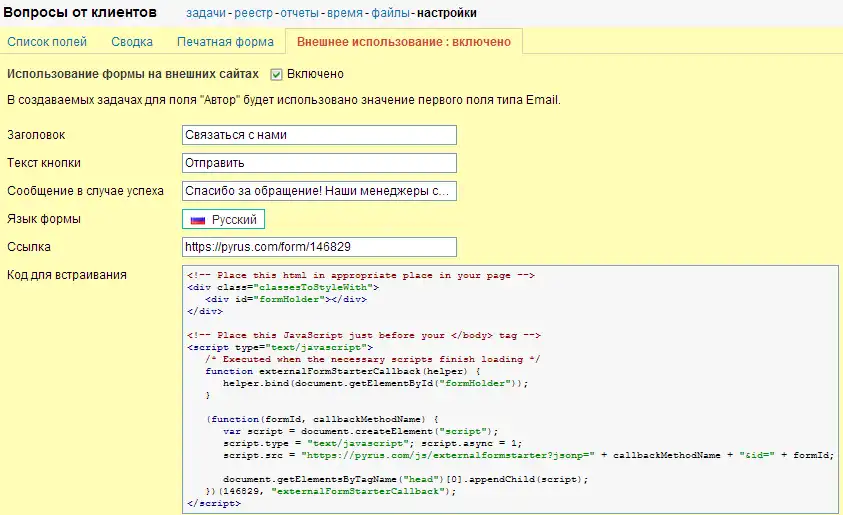This screenshot has width=843, height=515.
Task: Open the файлы link
Action: [390, 13]
